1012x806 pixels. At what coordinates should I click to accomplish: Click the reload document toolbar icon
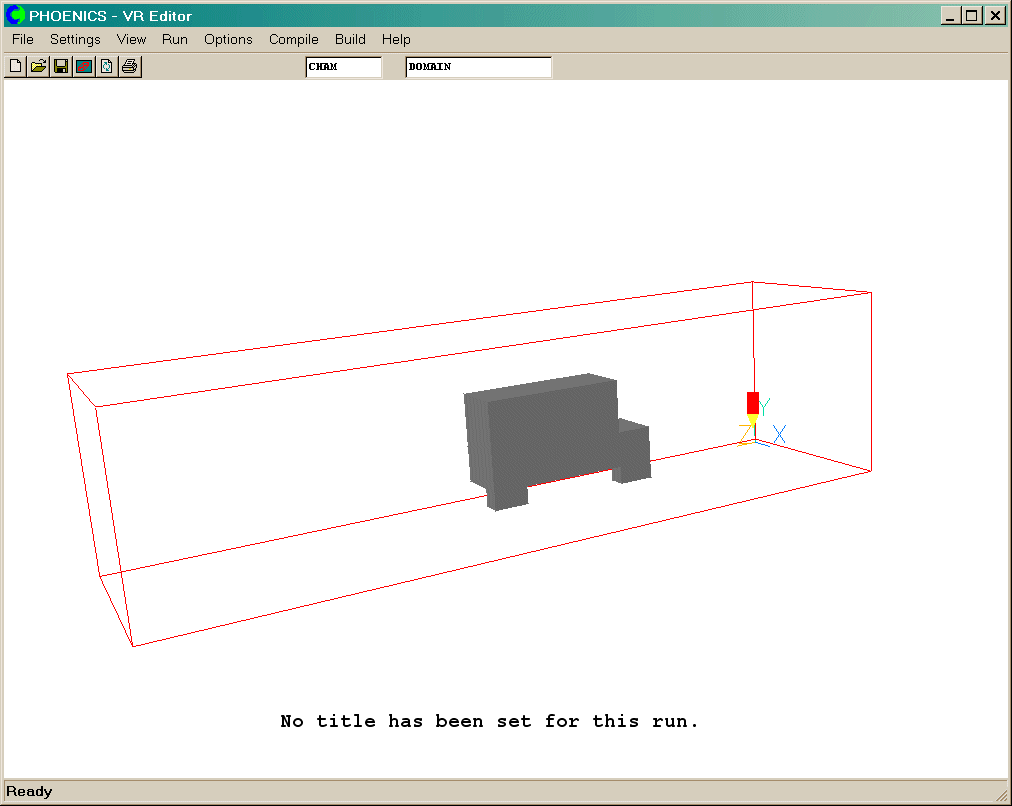pyautogui.click(x=107, y=67)
